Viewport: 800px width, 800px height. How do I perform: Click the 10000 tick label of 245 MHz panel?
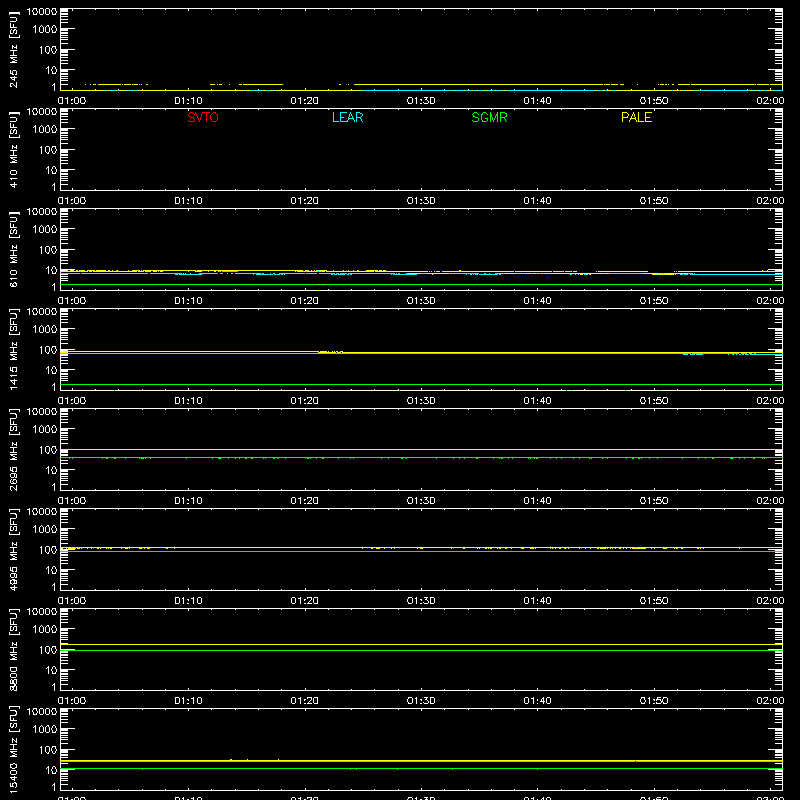pyautogui.click(x=42, y=12)
